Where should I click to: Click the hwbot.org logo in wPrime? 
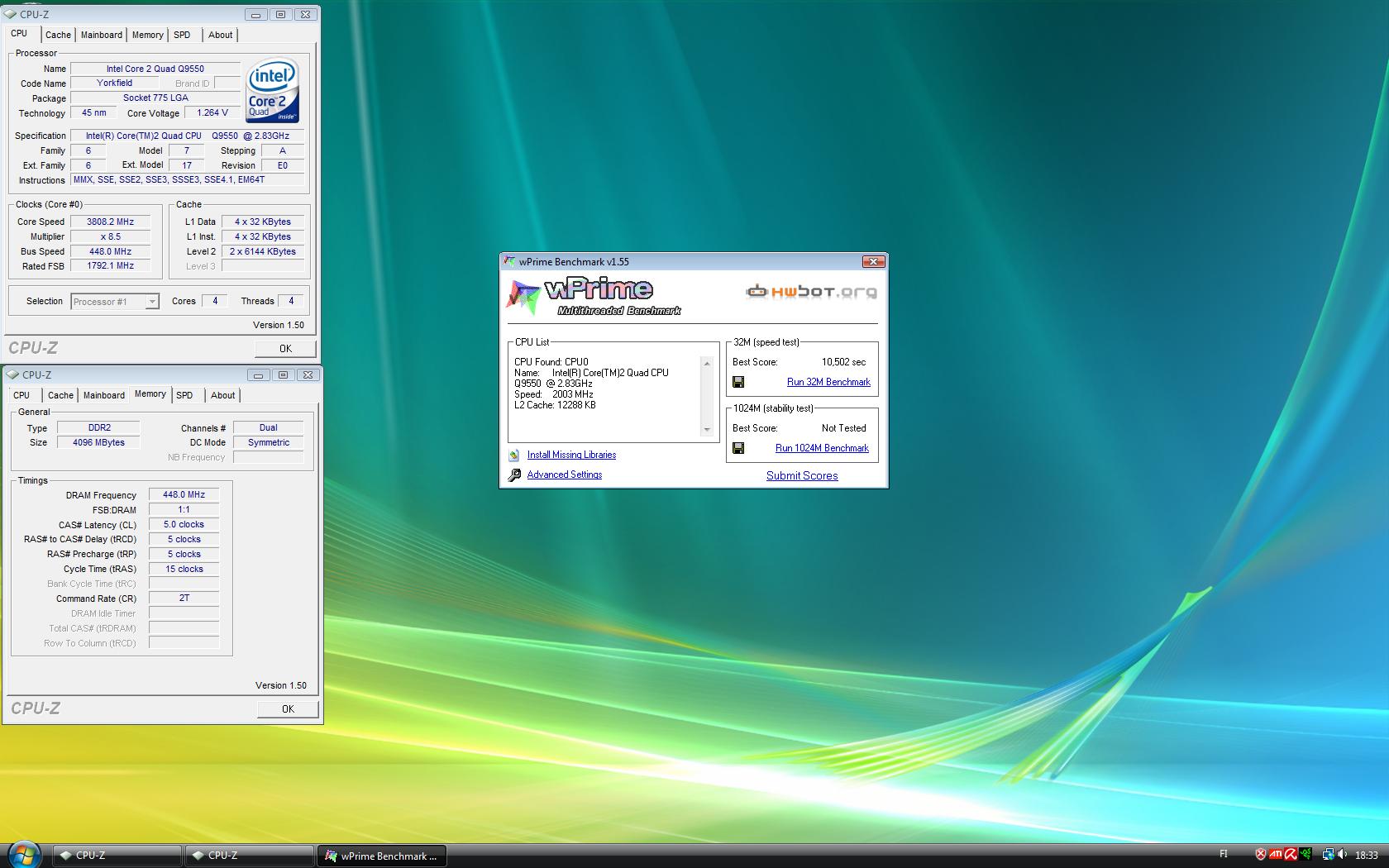point(811,291)
